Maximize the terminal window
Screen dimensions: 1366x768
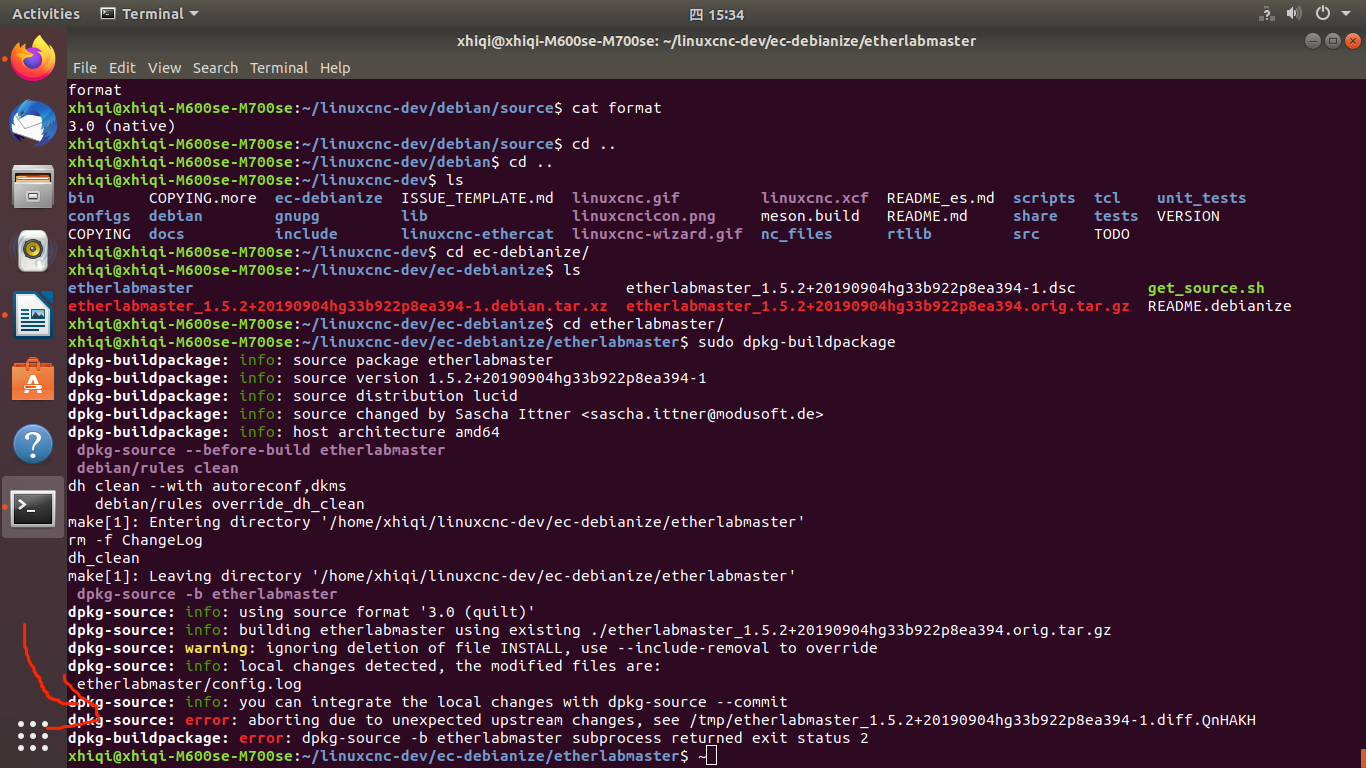(x=1332, y=41)
